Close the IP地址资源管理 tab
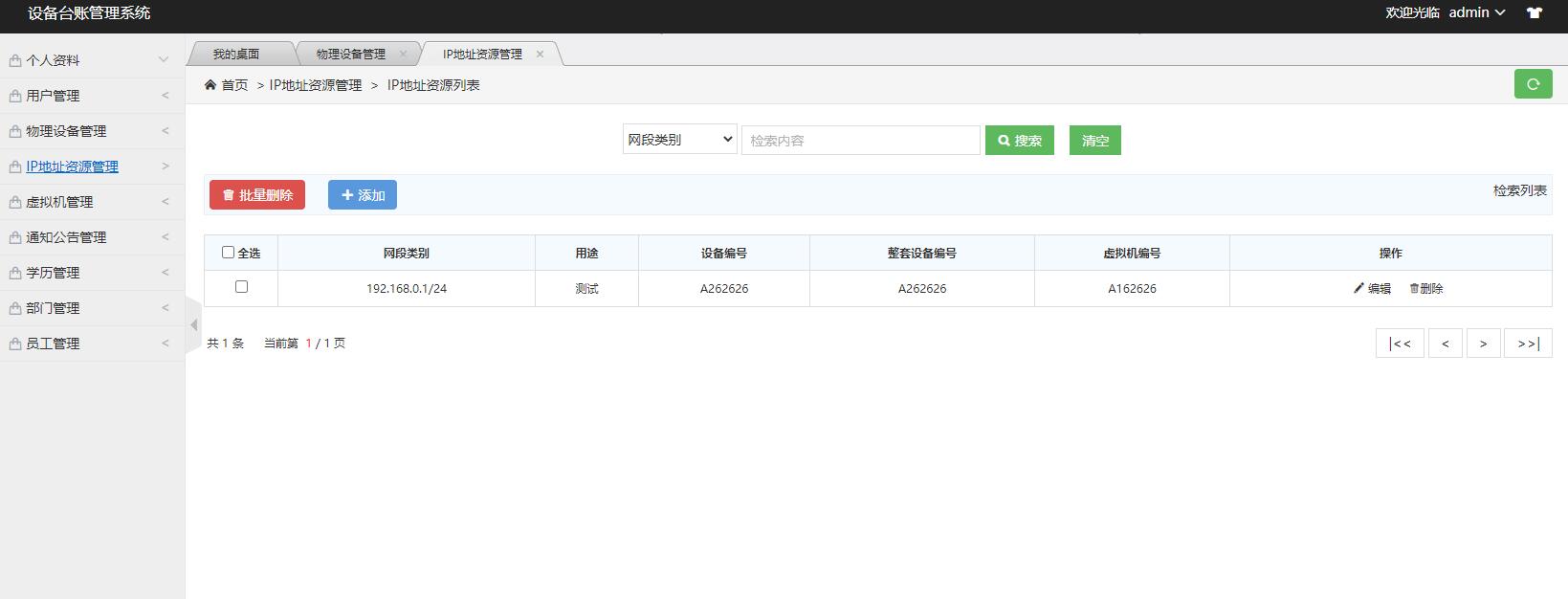 (540, 55)
